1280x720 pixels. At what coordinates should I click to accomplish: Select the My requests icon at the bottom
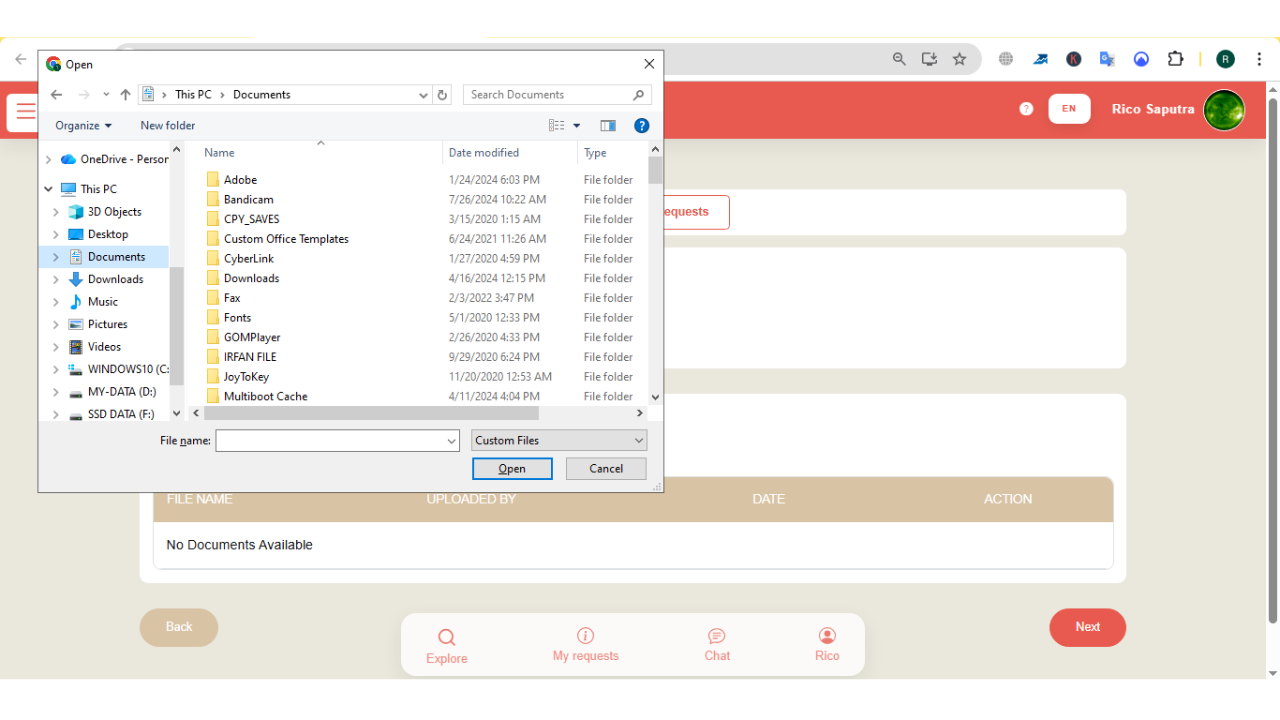coord(585,636)
